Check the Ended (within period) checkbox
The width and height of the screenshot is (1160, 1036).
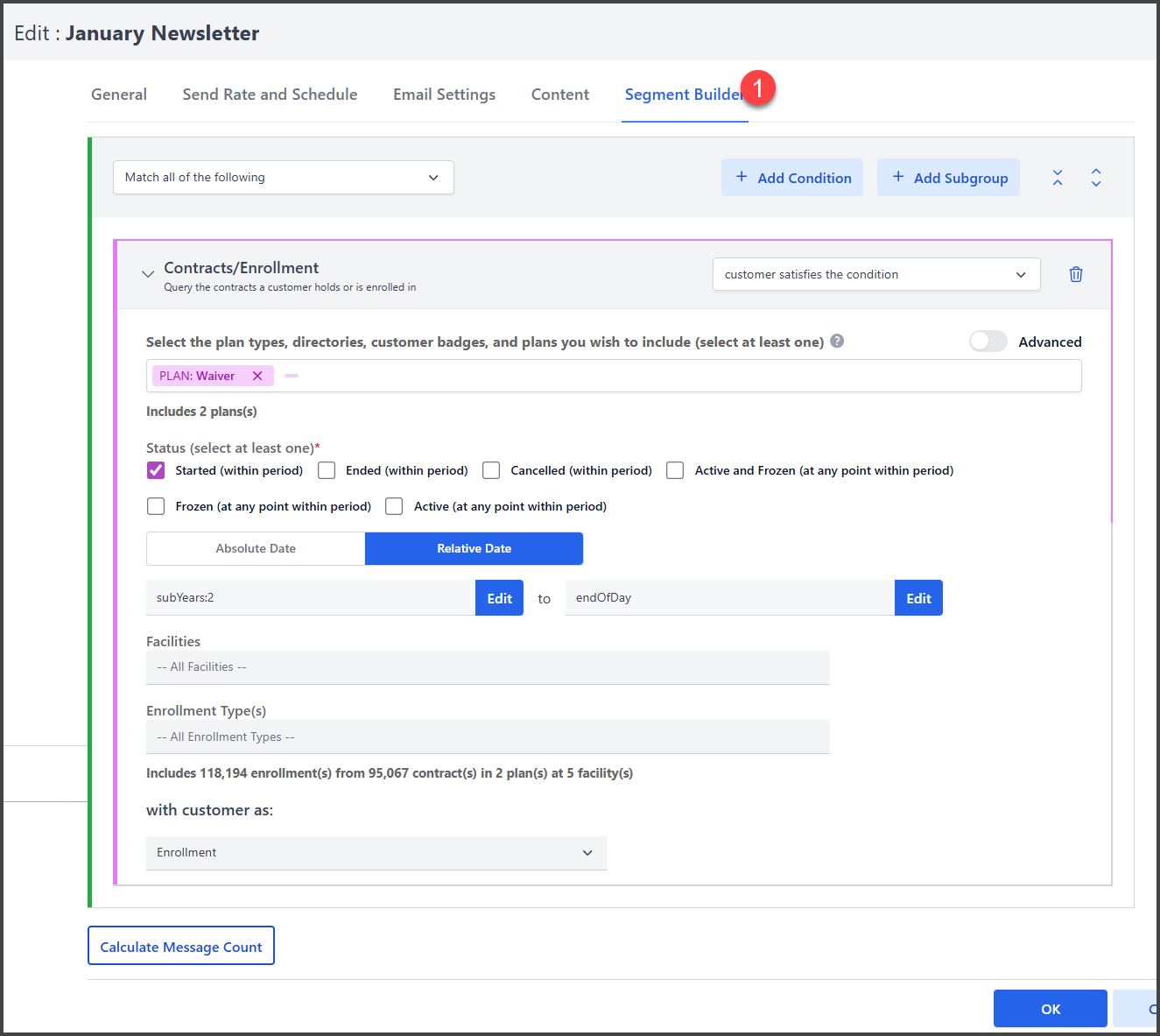click(x=327, y=470)
